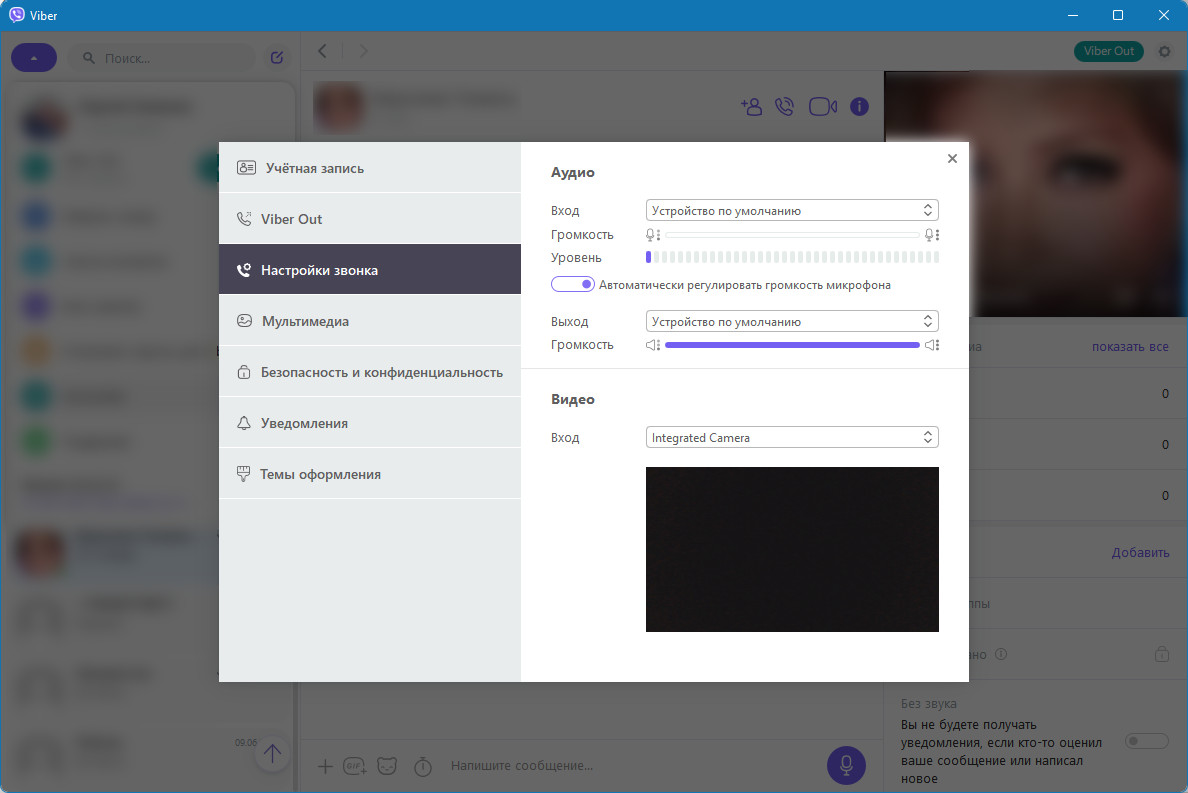Click the camera preview area
This screenshot has width=1188, height=793.
pos(791,549)
